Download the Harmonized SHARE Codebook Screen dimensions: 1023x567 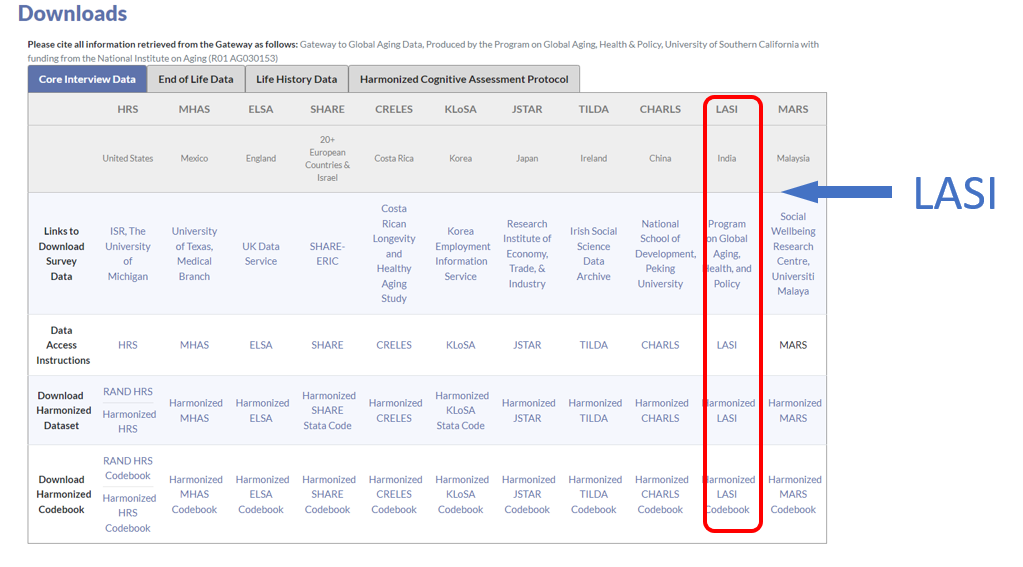[329, 495]
